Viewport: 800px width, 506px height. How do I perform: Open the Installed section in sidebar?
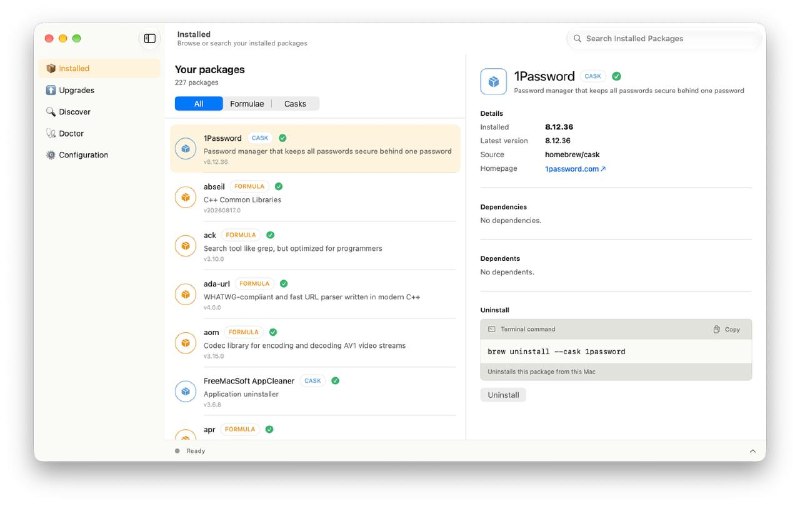(99, 68)
